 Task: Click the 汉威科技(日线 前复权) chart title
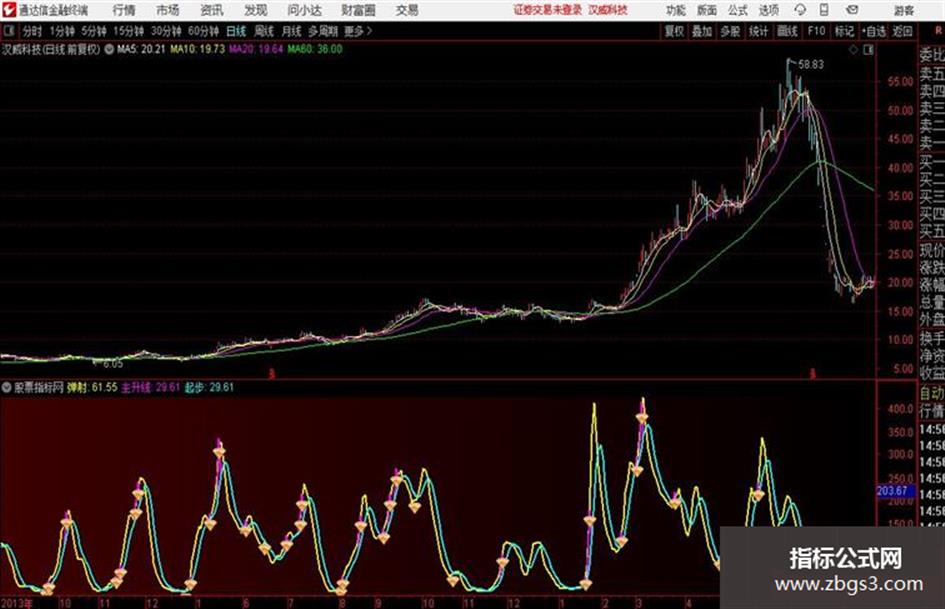[51, 49]
